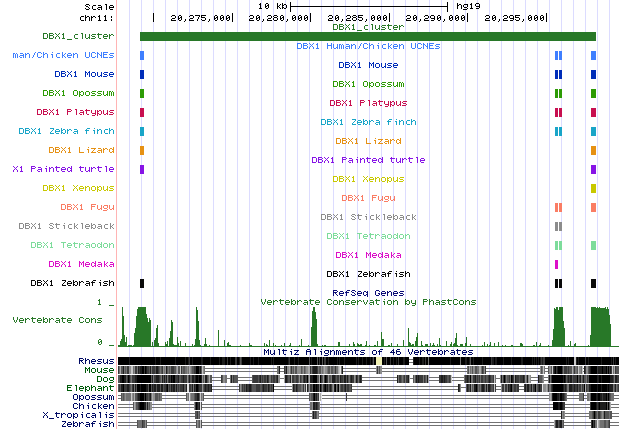This screenshot has width=620, height=429.
Task: Click the 'Vertebrate Cons' track label
Action: [57, 320]
